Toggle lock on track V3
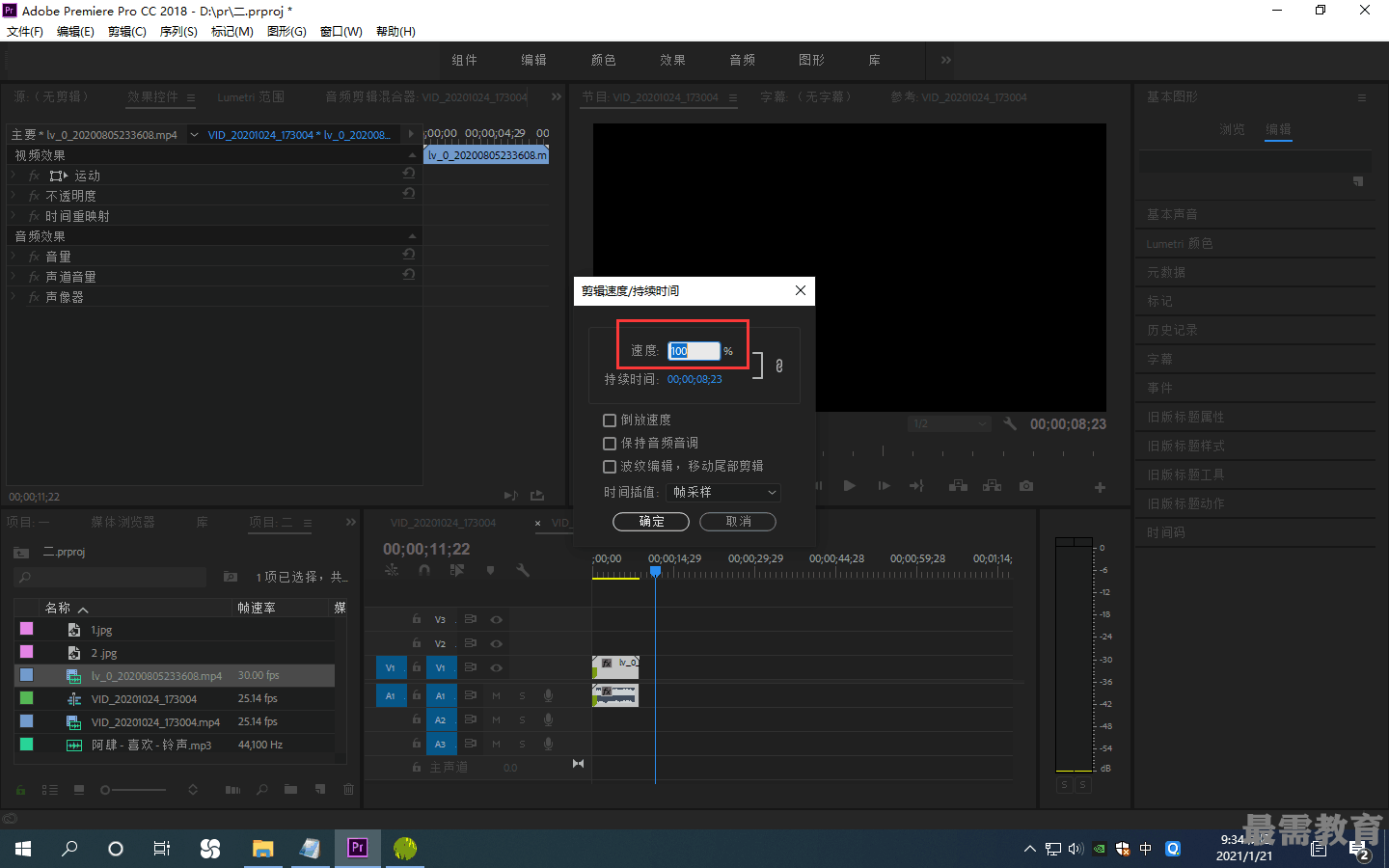This screenshot has height=868, width=1389. click(417, 619)
